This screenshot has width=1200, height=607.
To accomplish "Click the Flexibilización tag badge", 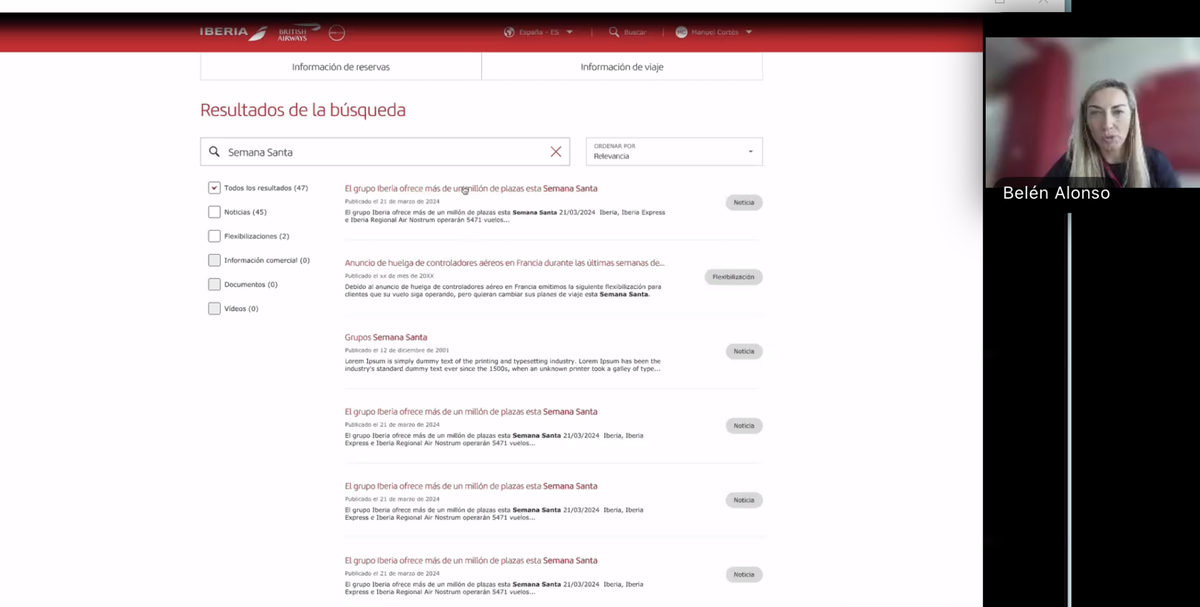I will 734,277.
